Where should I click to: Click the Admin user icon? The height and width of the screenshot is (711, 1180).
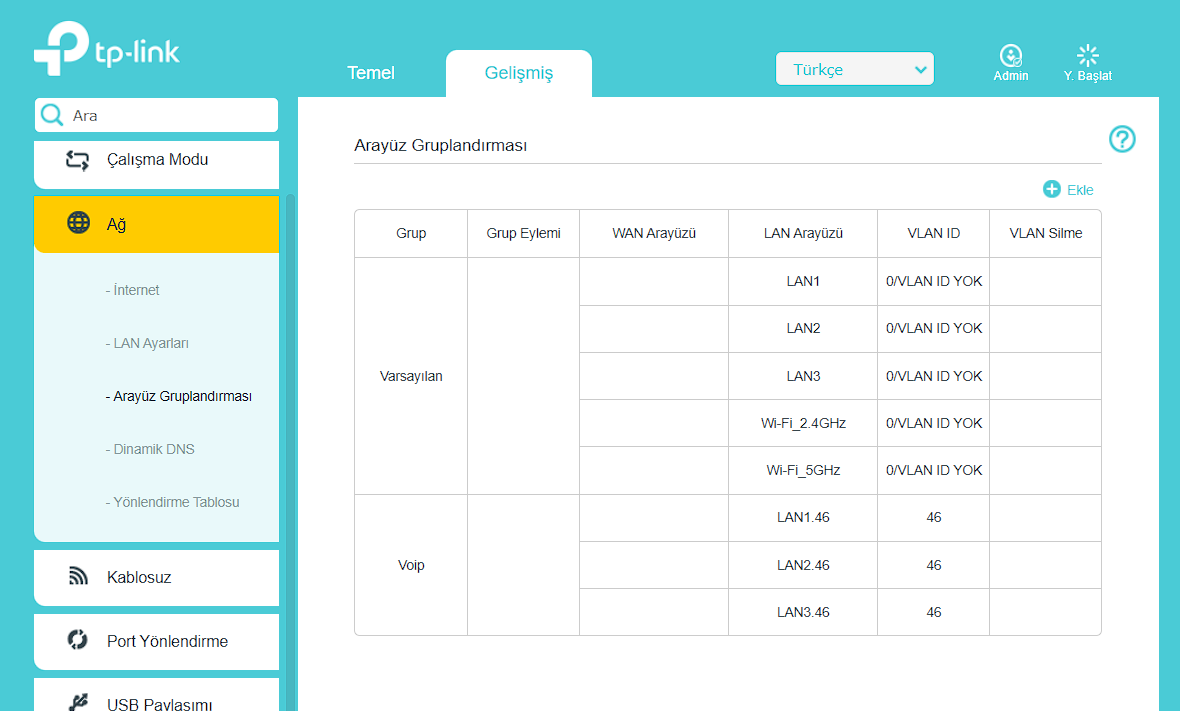click(x=1011, y=55)
